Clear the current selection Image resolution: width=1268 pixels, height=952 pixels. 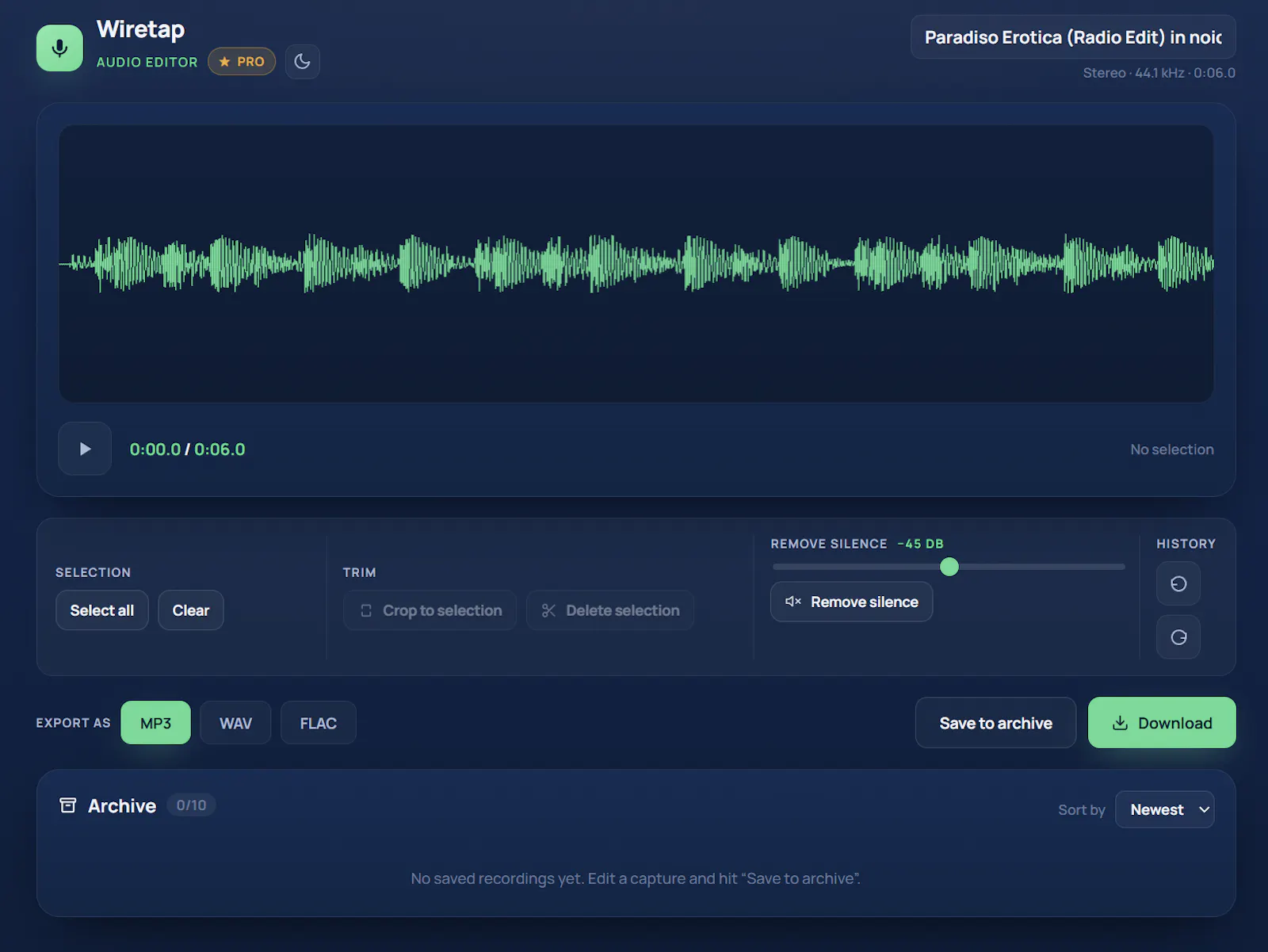191,610
